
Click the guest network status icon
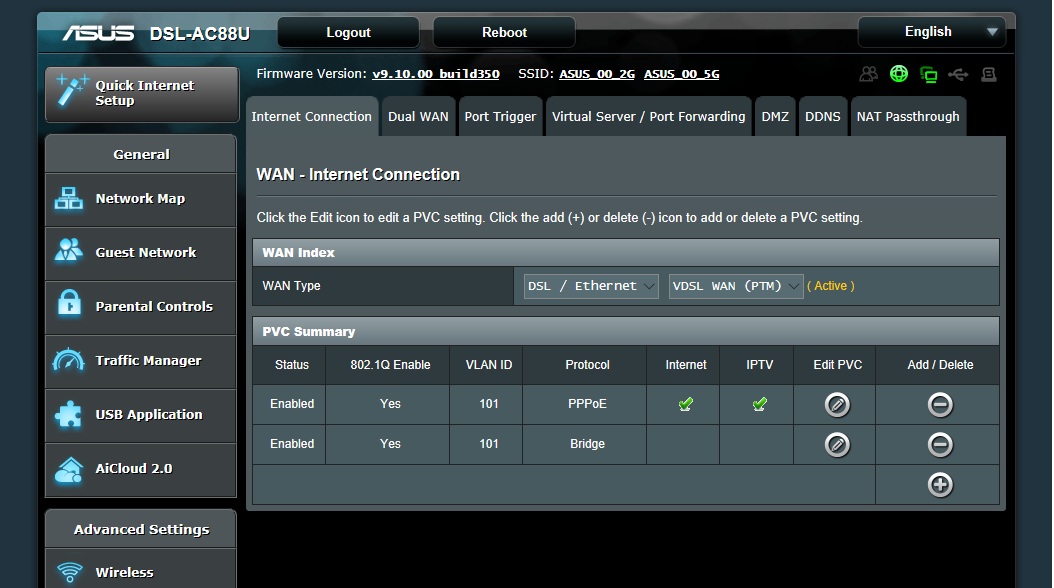pyautogui.click(x=868, y=74)
